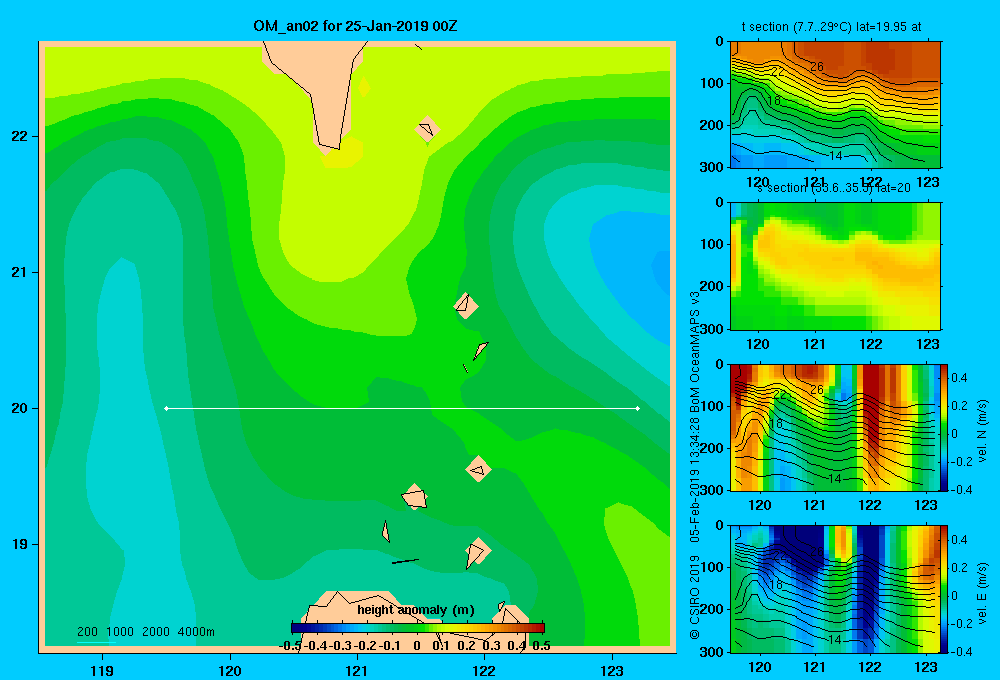Image resolution: width=1000 pixels, height=680 pixels.
Task: Open the temperature section plot
Action: pyautogui.click(x=835, y=105)
